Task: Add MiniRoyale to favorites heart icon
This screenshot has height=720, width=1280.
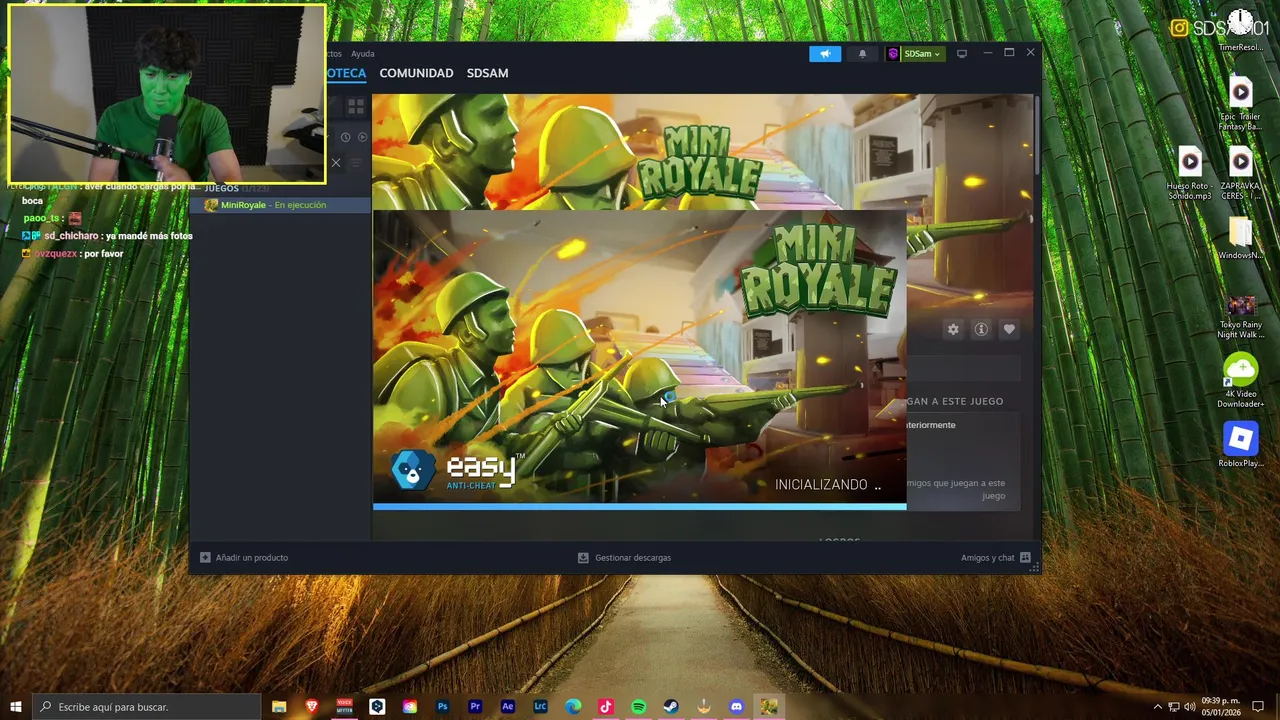Action: coord(1009,329)
